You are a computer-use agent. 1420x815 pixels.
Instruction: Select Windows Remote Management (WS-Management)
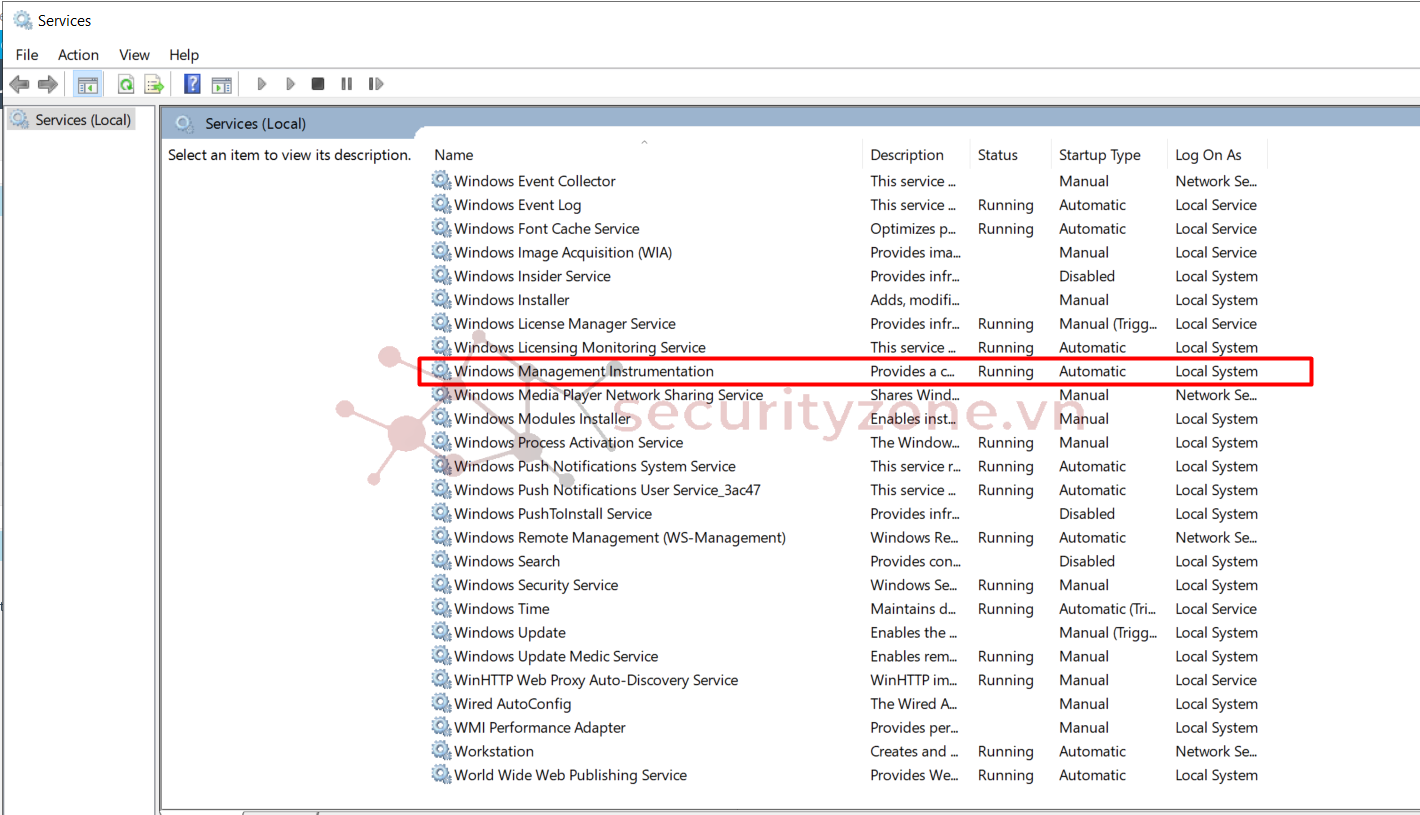(620, 538)
